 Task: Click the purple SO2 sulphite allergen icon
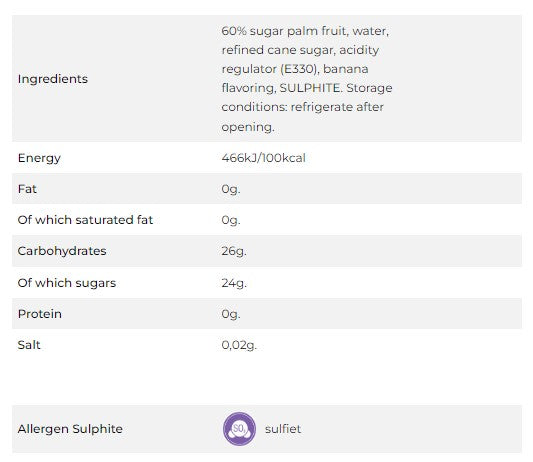coord(239,429)
